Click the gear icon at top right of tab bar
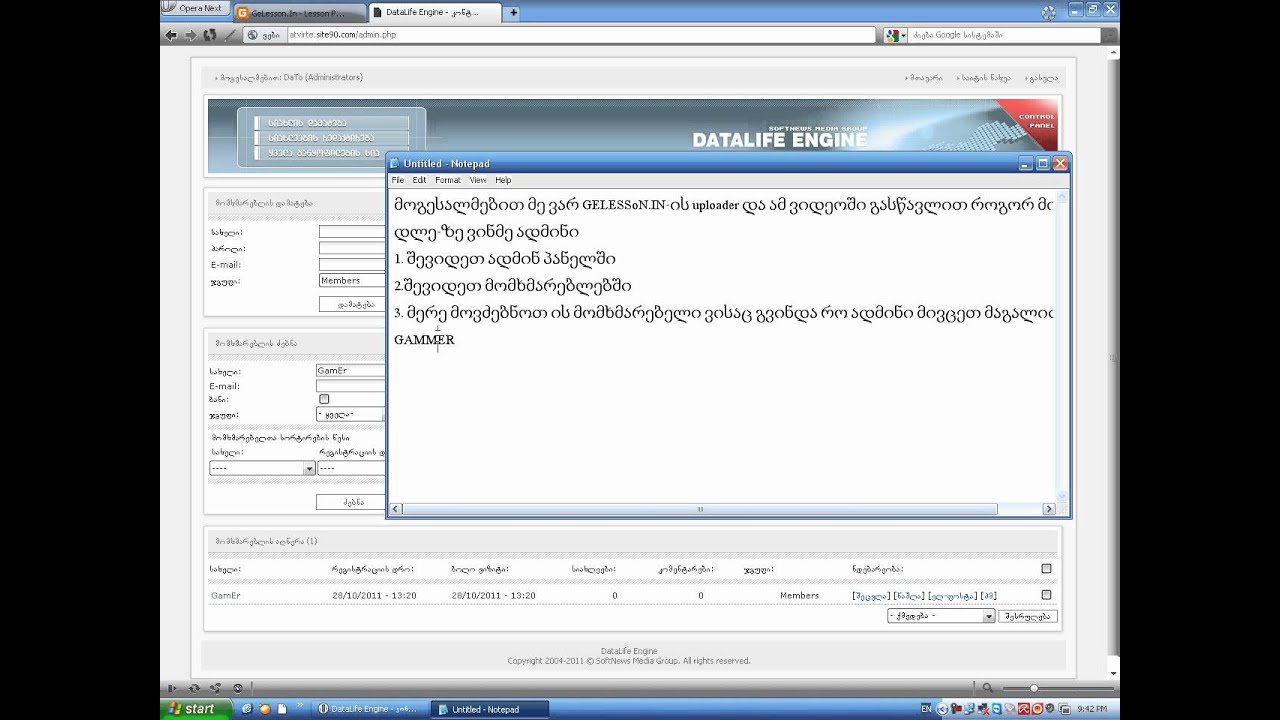Viewport: 1280px width, 720px height. click(1048, 13)
